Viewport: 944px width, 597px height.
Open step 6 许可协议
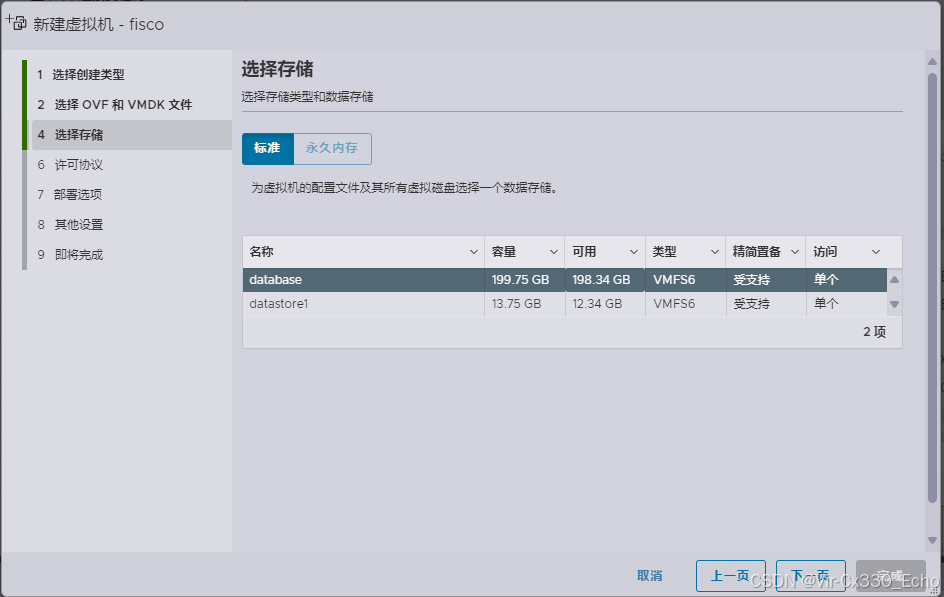tap(70, 165)
